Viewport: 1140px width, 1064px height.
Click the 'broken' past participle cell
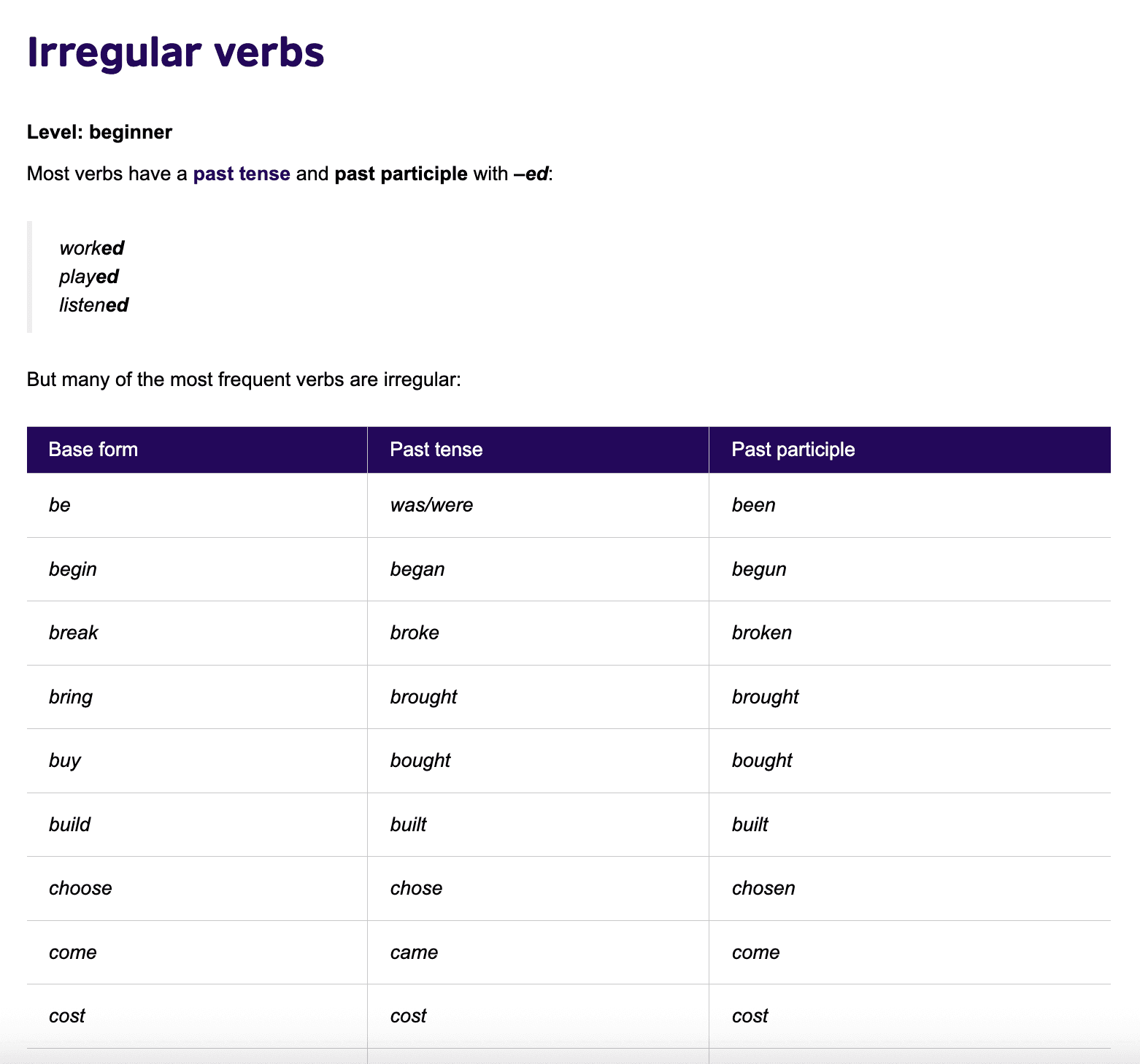pos(761,633)
